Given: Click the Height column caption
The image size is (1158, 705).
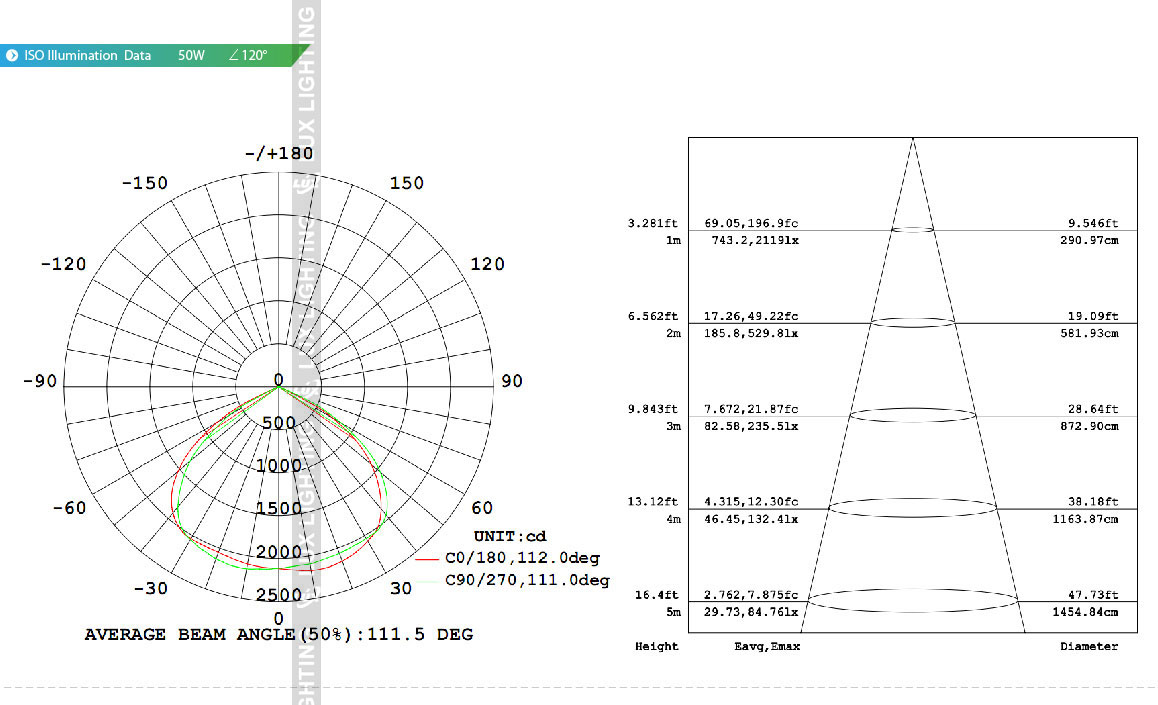Looking at the screenshot, I should tap(657, 647).
